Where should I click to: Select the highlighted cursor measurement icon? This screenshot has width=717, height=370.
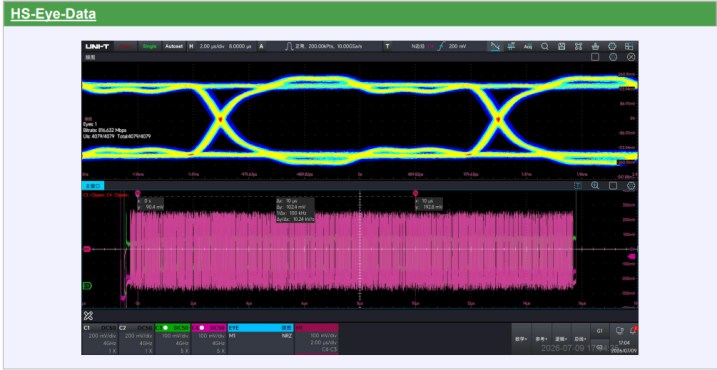tap(495, 46)
